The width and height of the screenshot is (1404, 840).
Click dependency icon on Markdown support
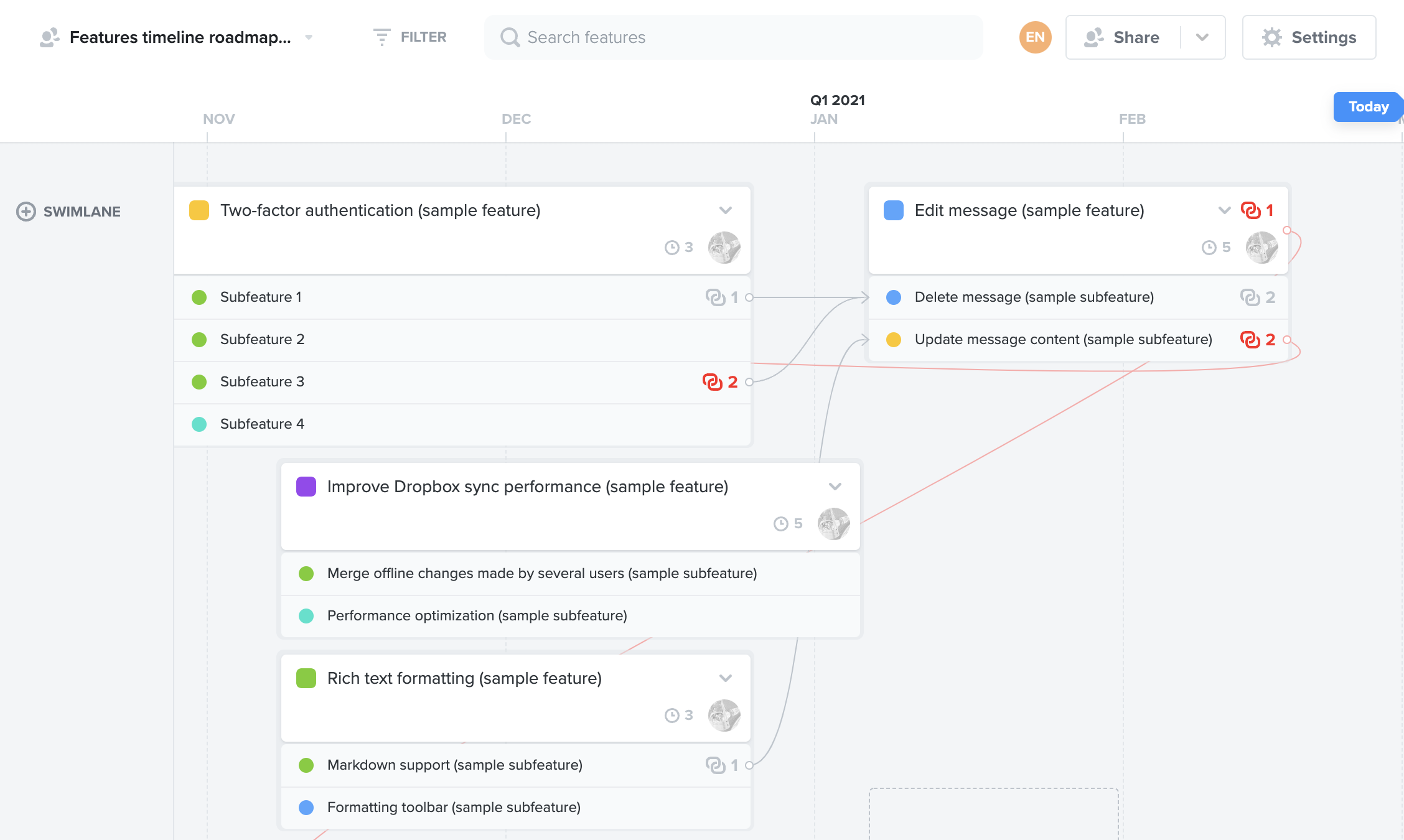pos(716,765)
